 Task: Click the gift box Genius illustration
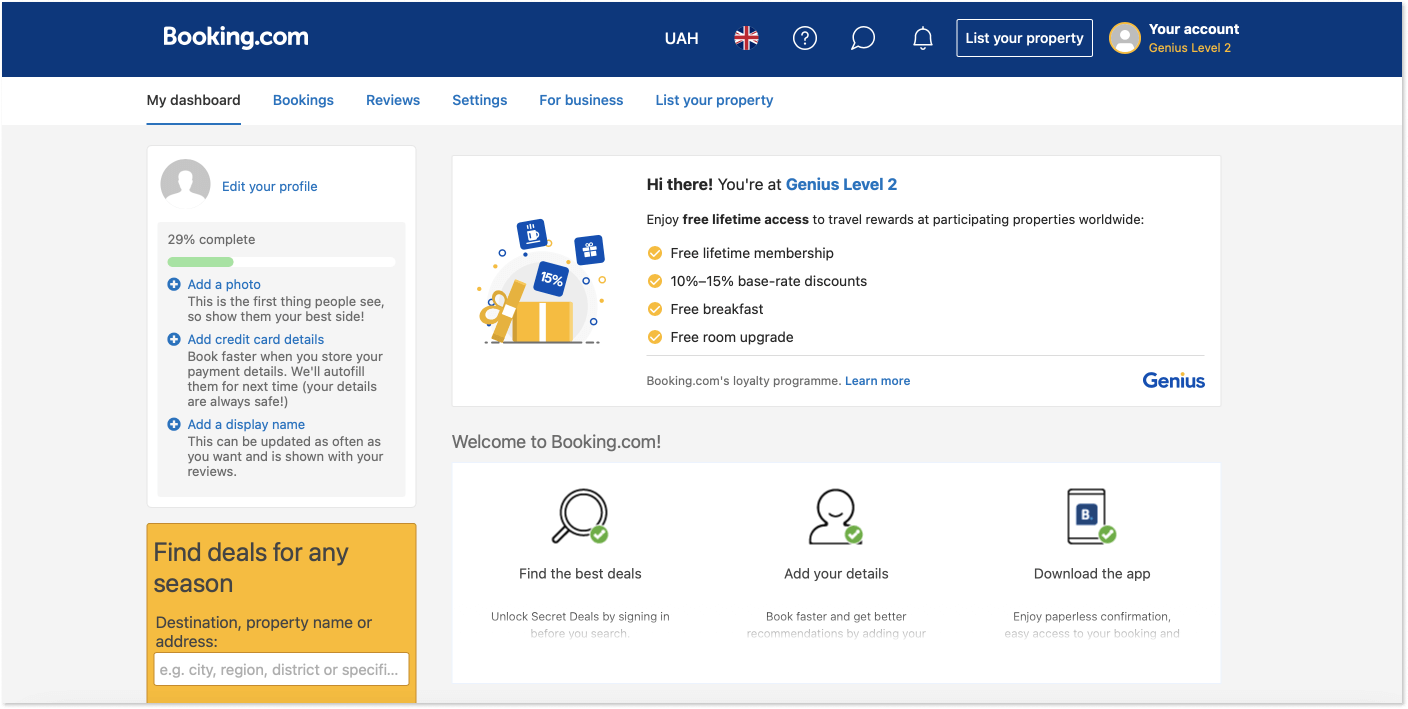pyautogui.click(x=541, y=282)
